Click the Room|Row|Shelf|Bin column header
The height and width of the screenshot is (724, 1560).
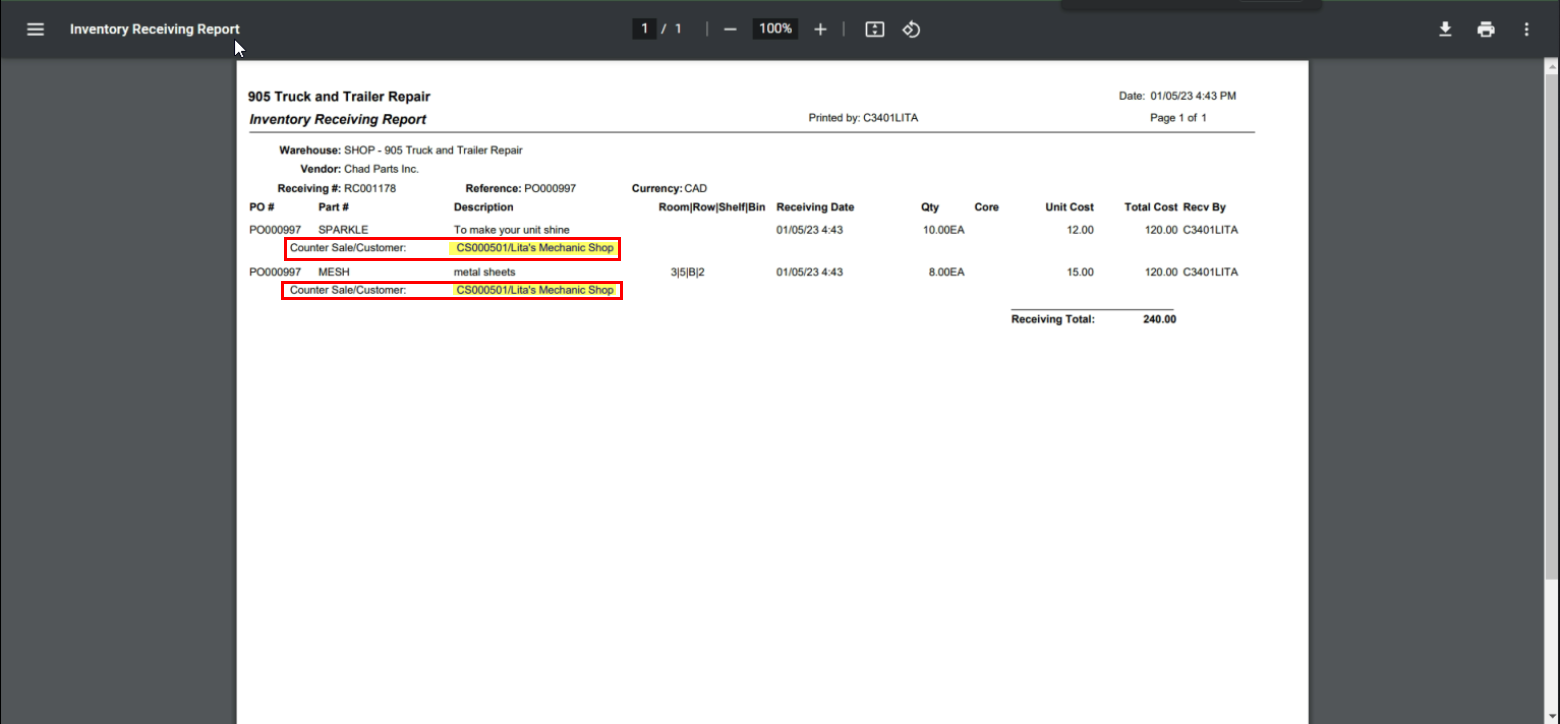[712, 207]
